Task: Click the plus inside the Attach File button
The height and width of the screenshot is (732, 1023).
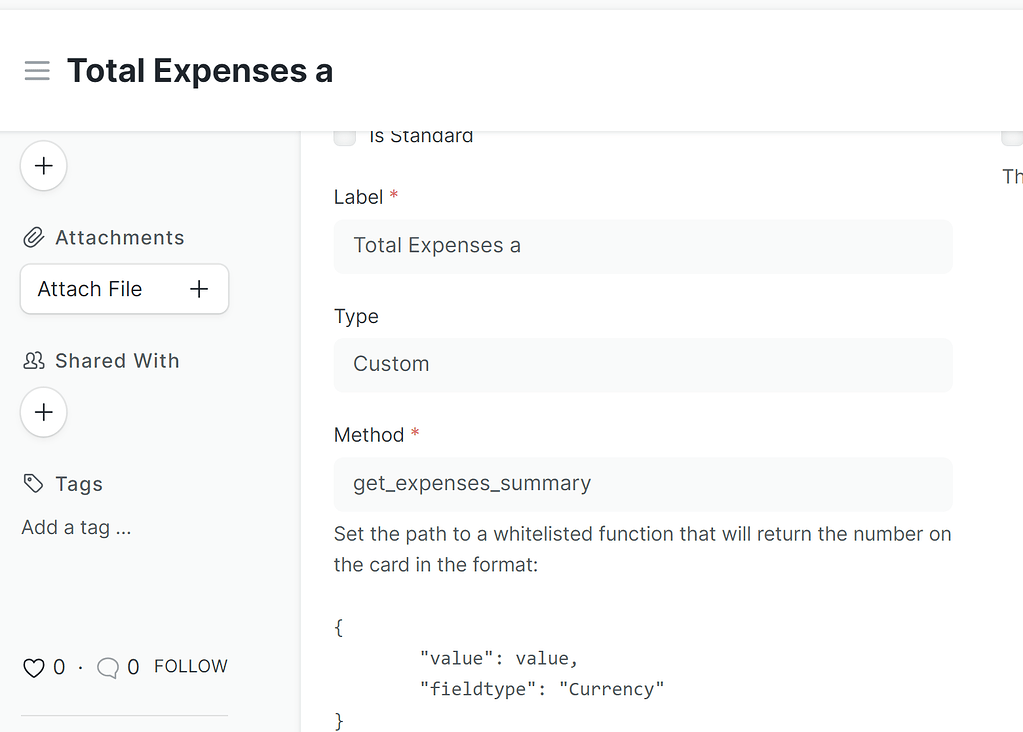Action: click(x=199, y=289)
